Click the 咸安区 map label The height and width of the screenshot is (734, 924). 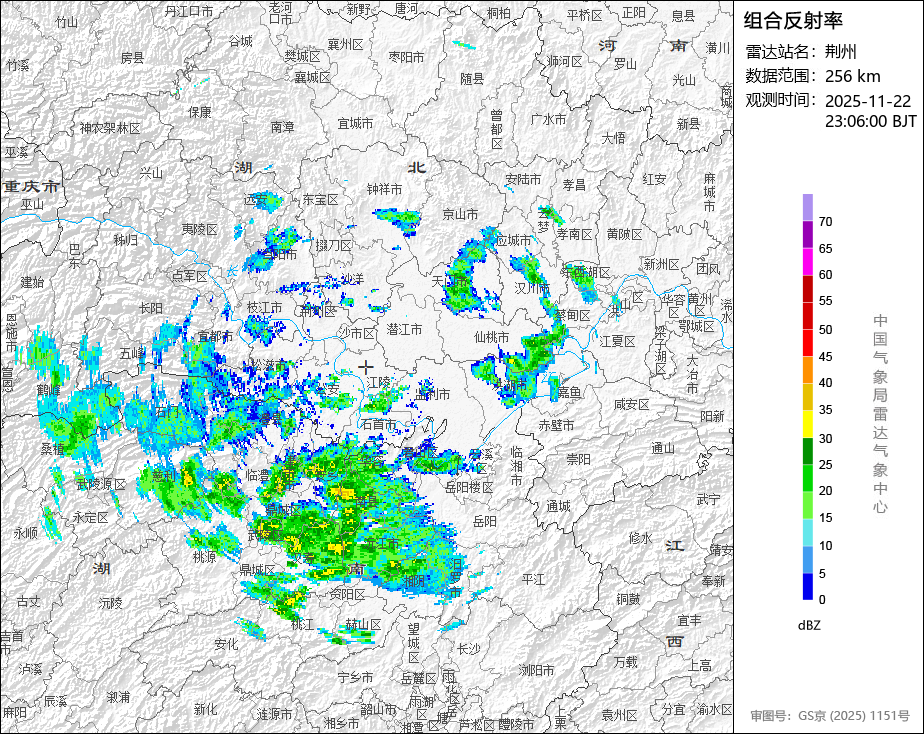[631, 404]
